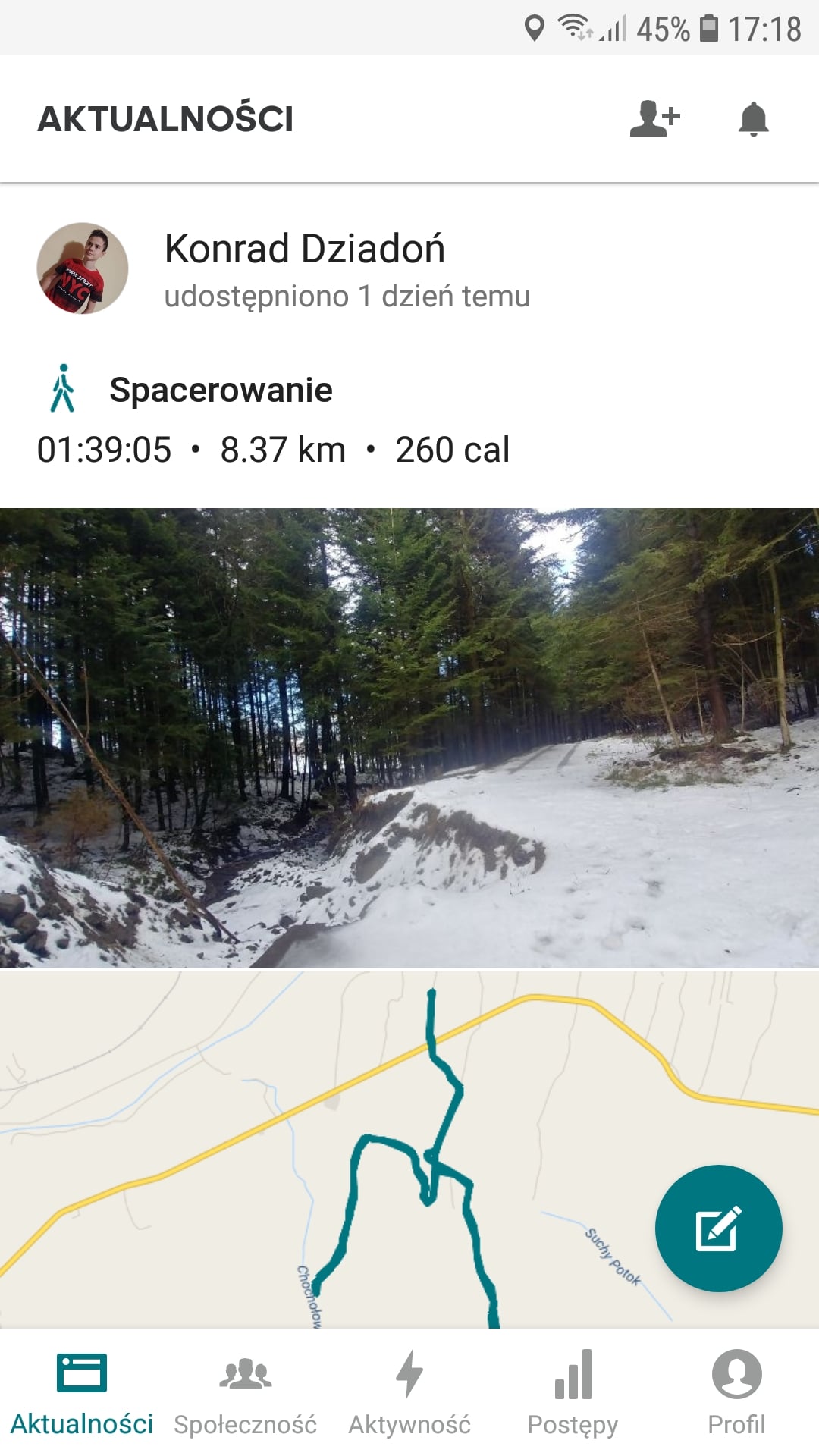Open the walking route map
819x1456 pixels.
tap(409, 1149)
